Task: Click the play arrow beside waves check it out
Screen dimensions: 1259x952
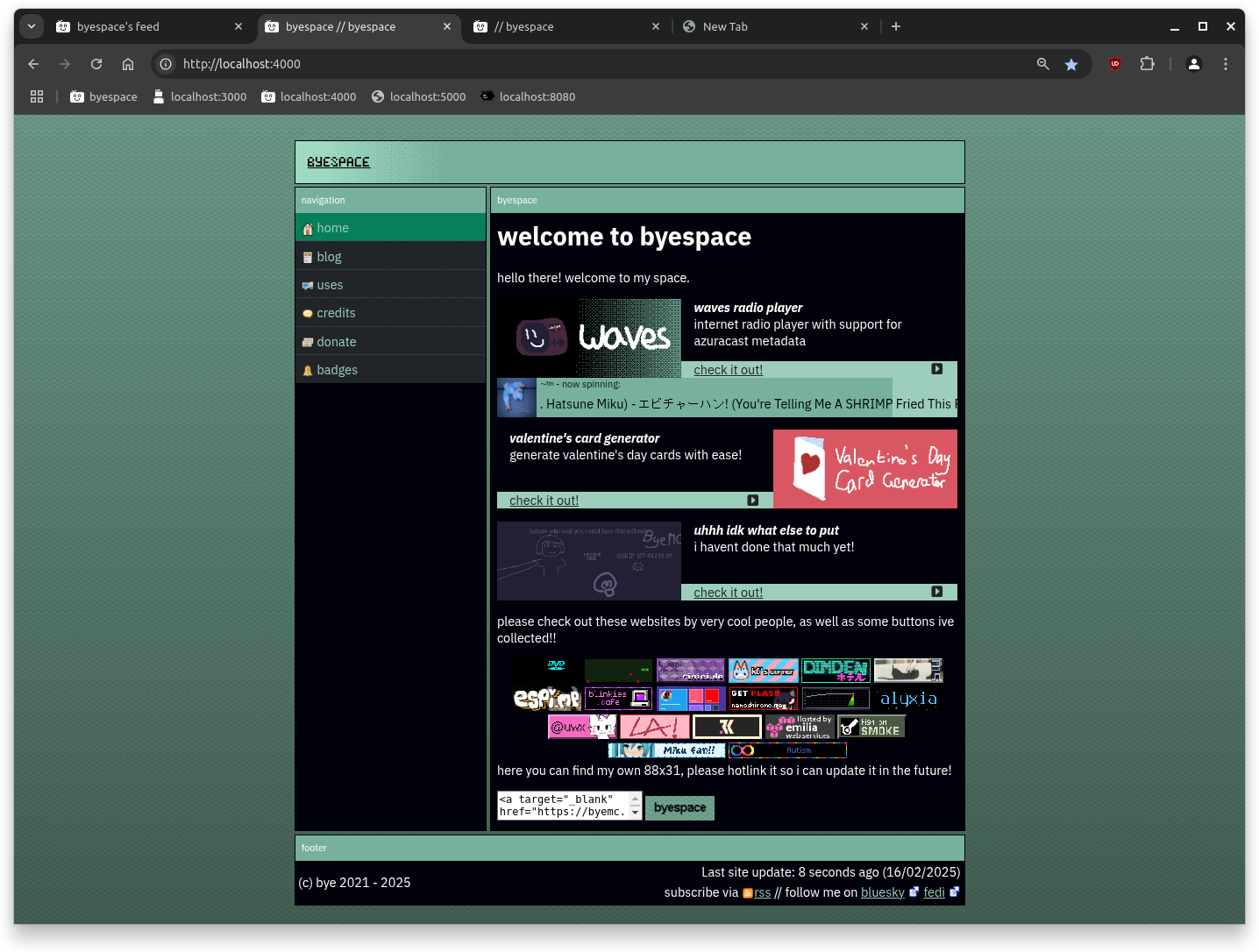Action: 936,369
